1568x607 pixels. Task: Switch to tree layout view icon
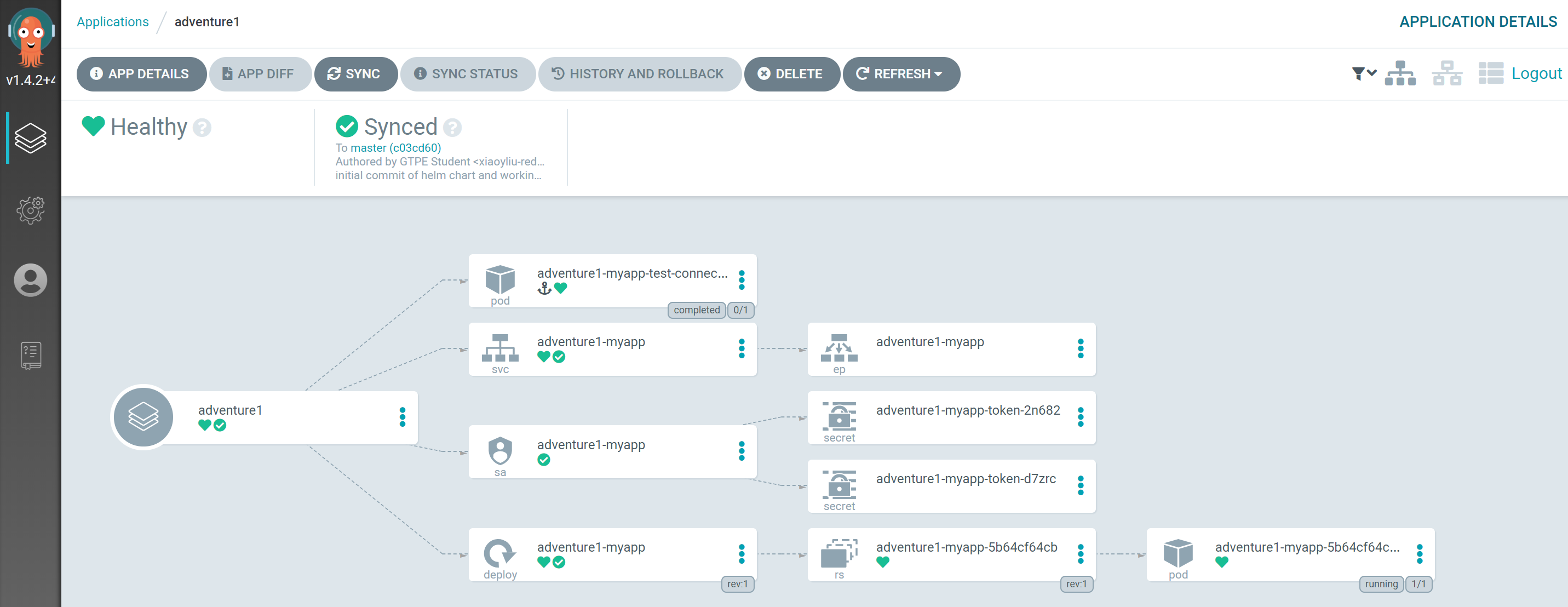[x=1400, y=72]
